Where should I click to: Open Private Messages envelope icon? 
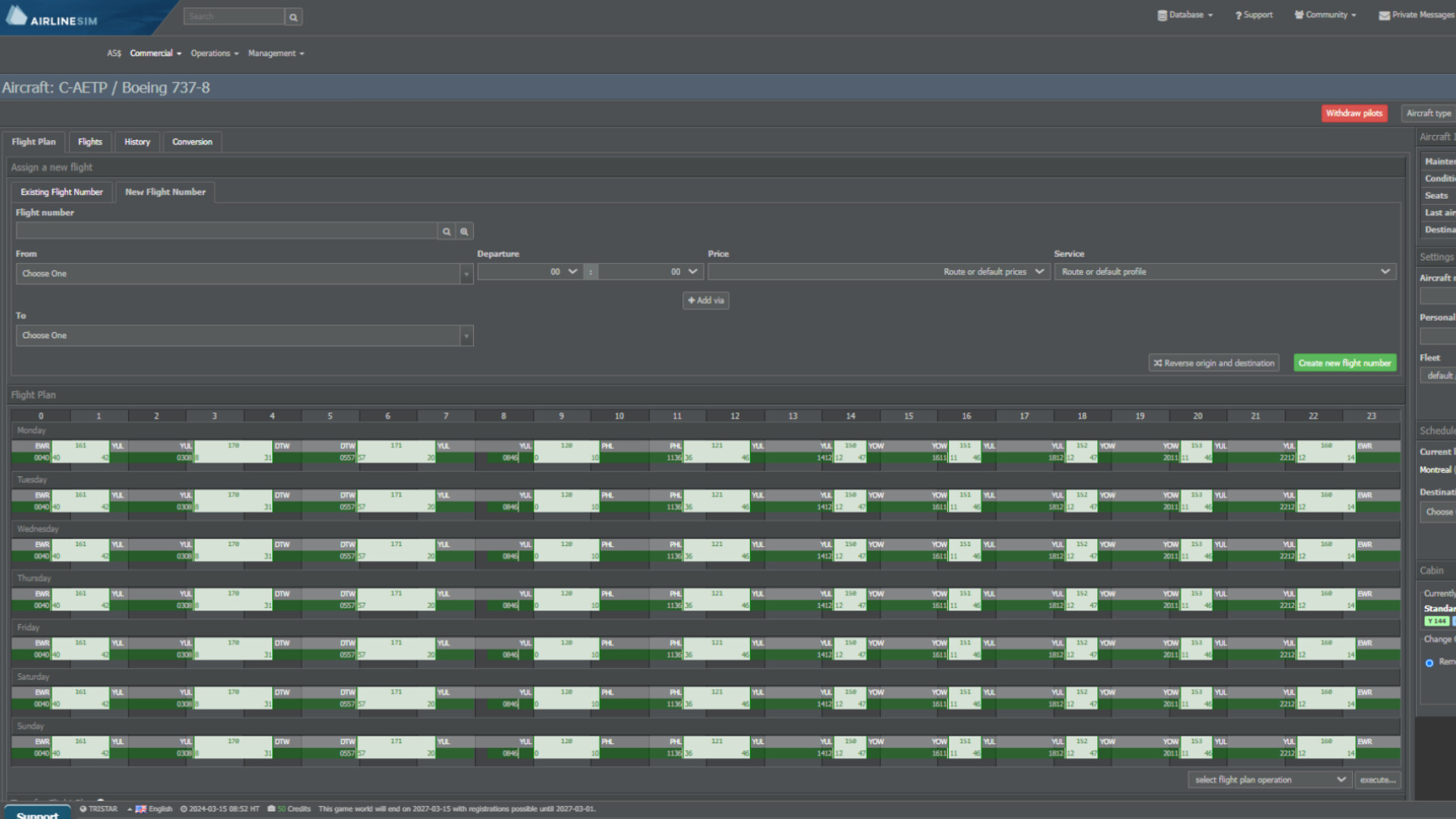[x=1384, y=14]
